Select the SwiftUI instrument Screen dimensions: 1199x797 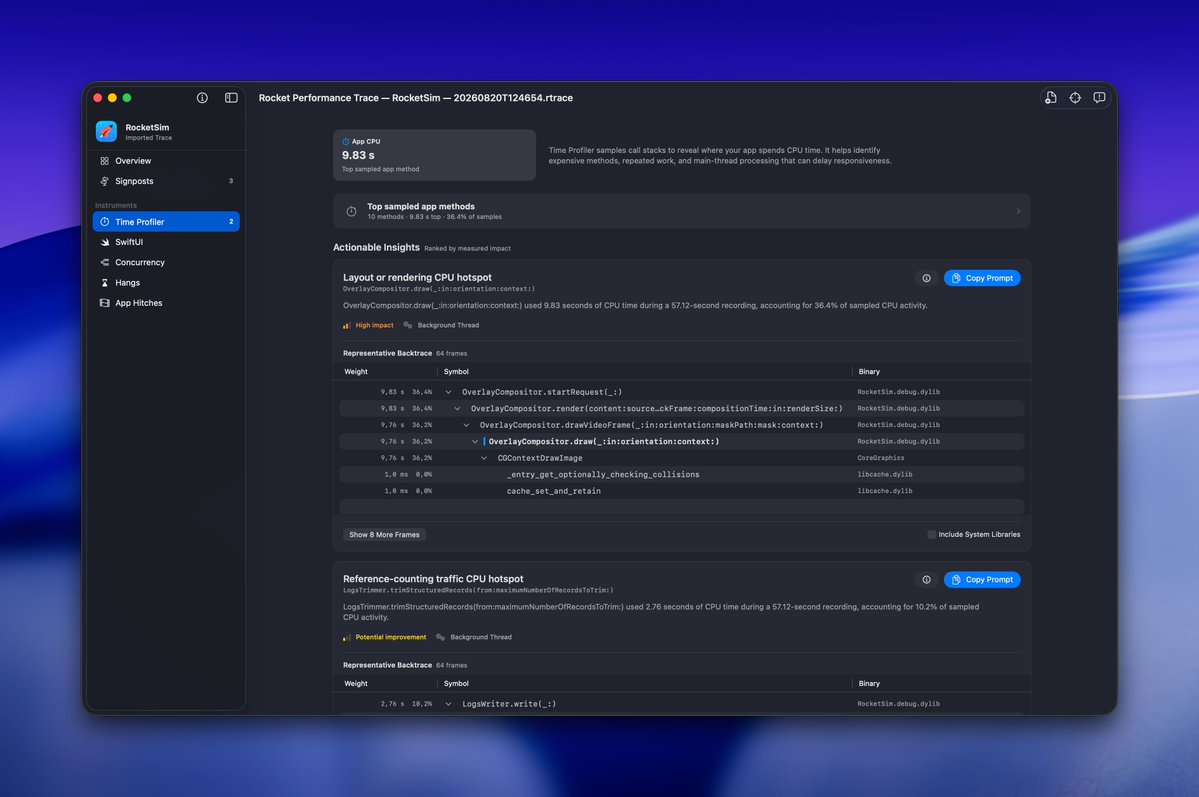[166, 242]
